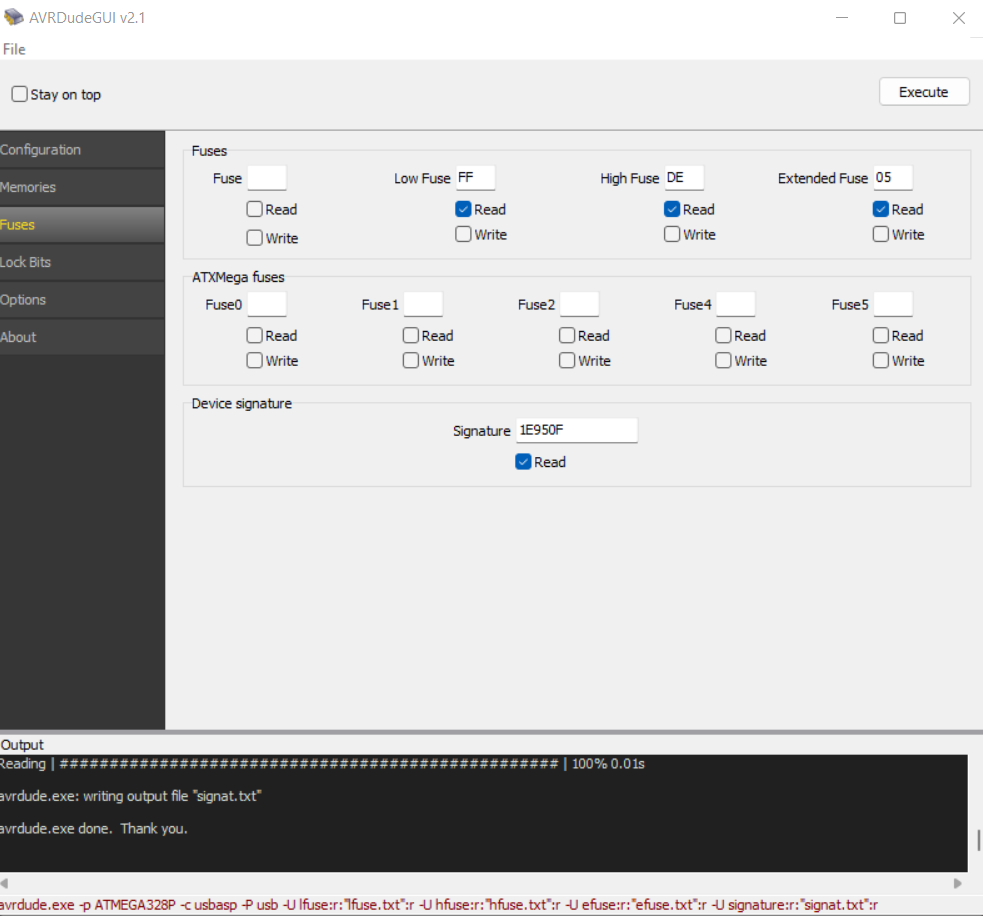Check Write under Low Fuse
Screen dimensions: 983x916
tap(463, 234)
